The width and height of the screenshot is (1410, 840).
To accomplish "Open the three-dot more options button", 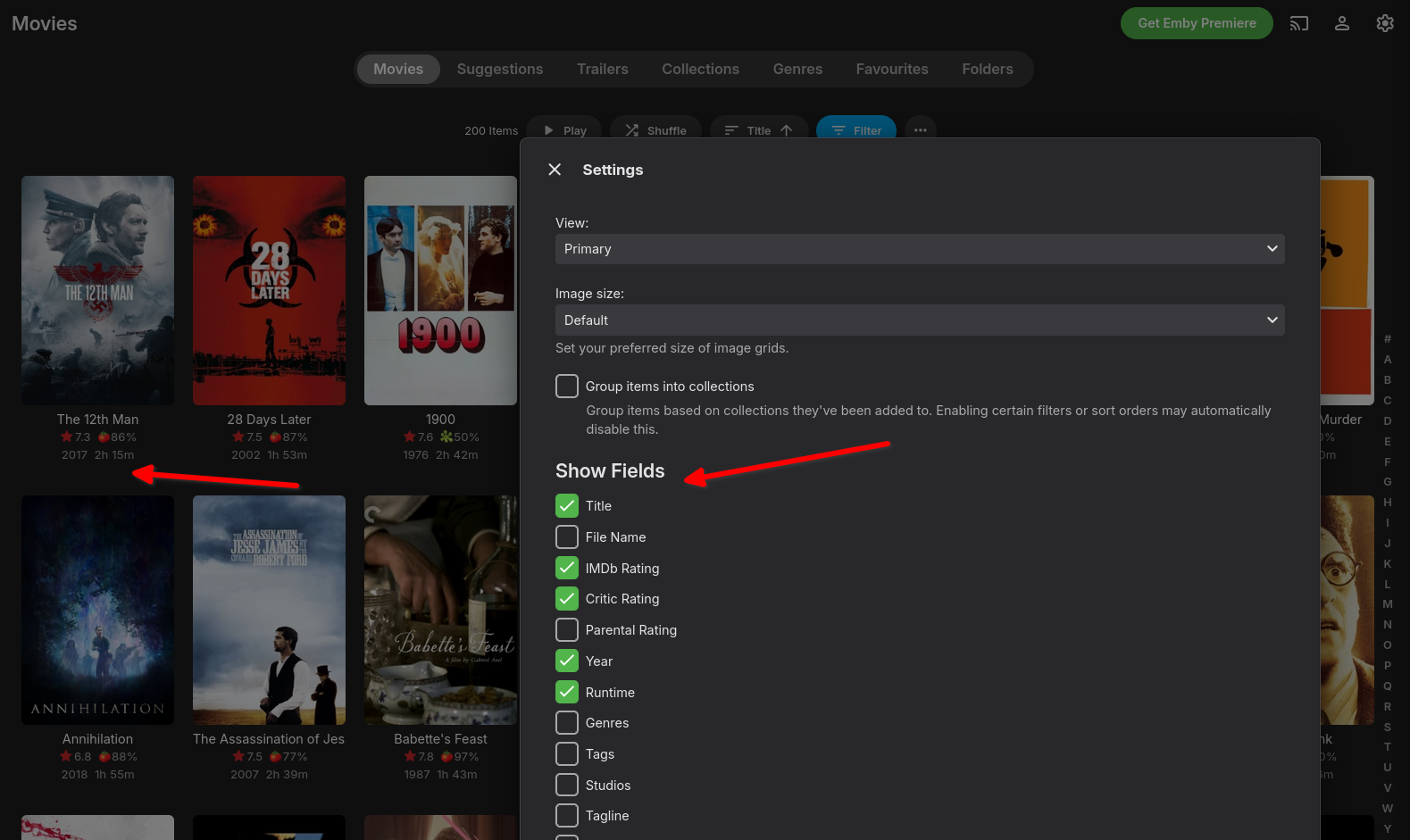I will [921, 130].
